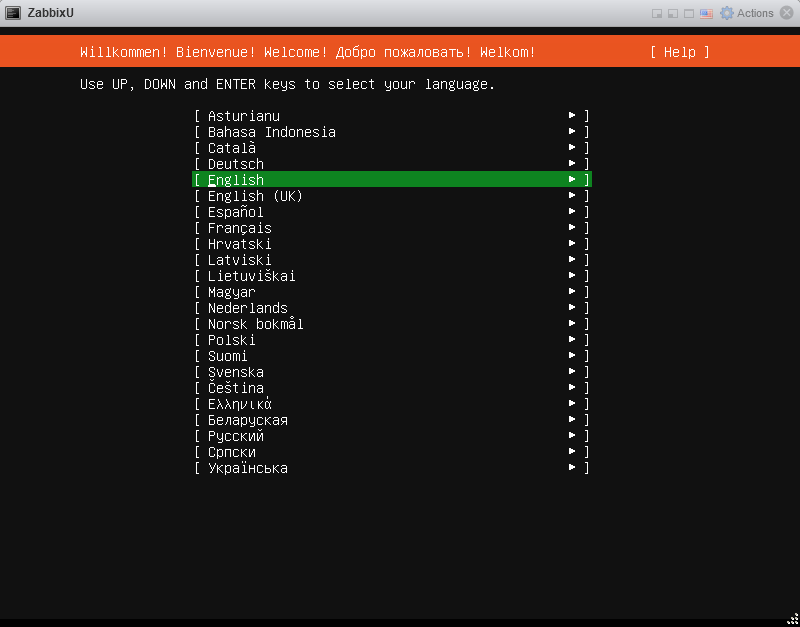Select Polski language
800x627 pixels.
tap(392, 340)
